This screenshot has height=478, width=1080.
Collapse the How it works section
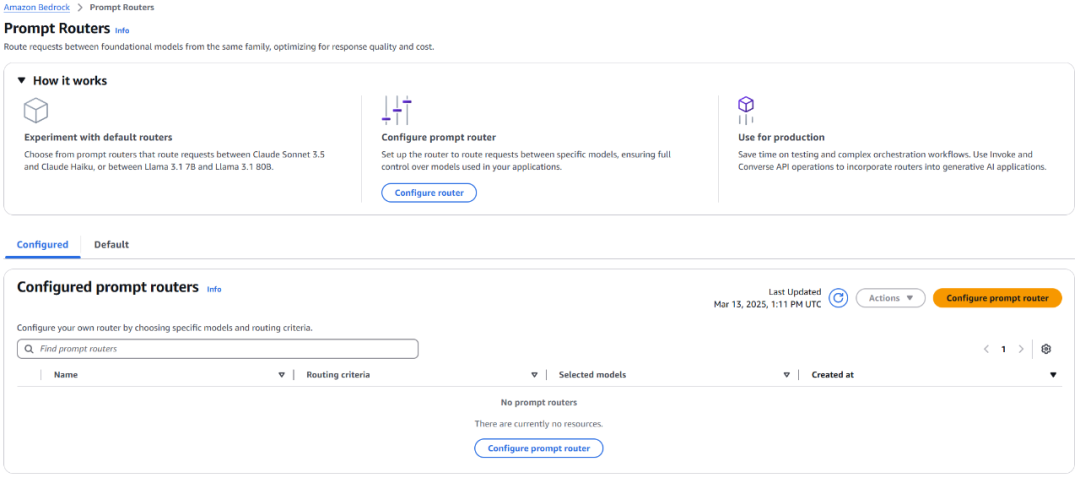tap(22, 81)
